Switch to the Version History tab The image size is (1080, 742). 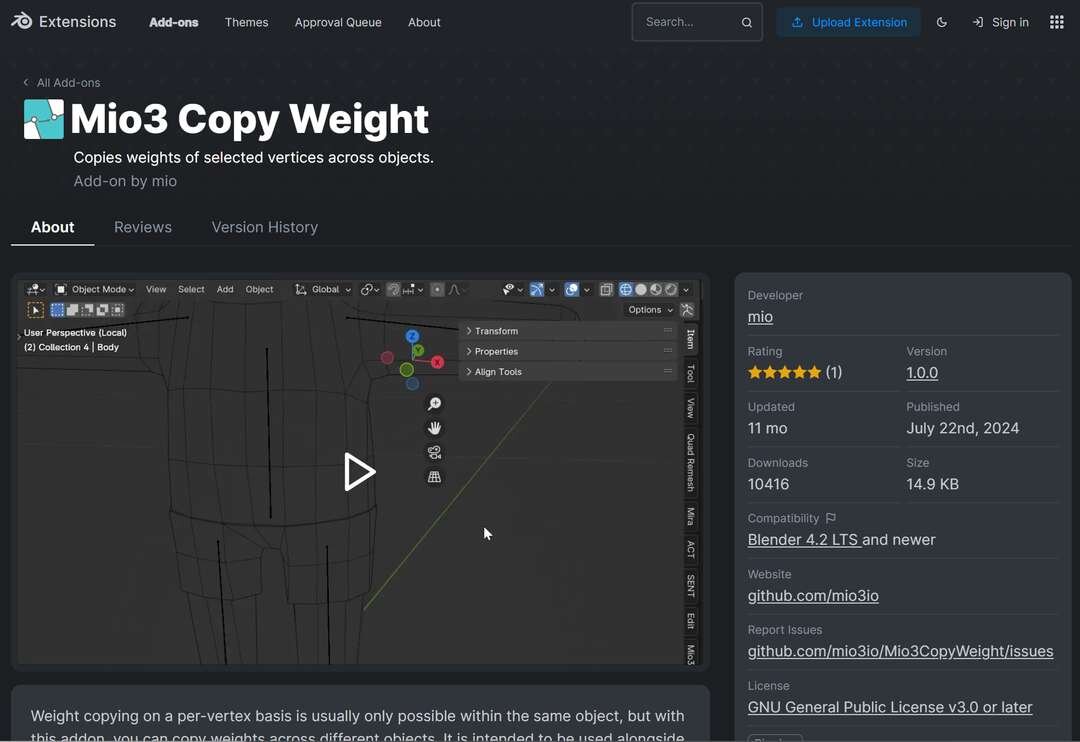pos(264,227)
